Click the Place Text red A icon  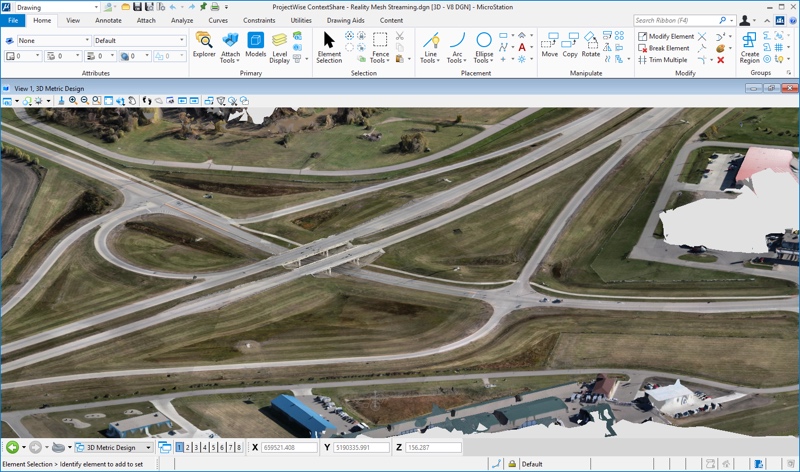click(x=522, y=47)
